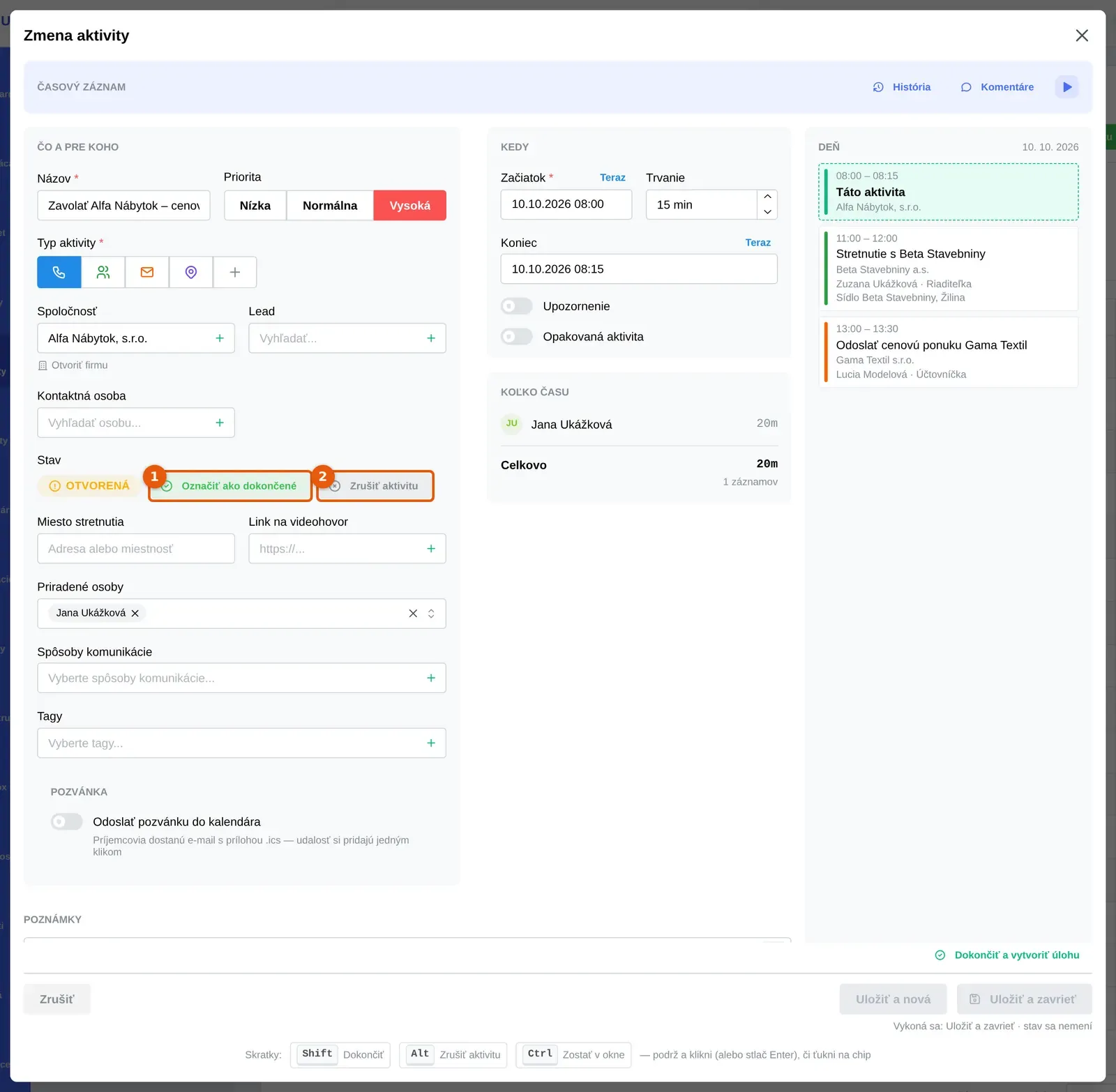1116x1092 pixels.
Task: Open the Spôsoby komunikácie selector
Action: pos(241,678)
